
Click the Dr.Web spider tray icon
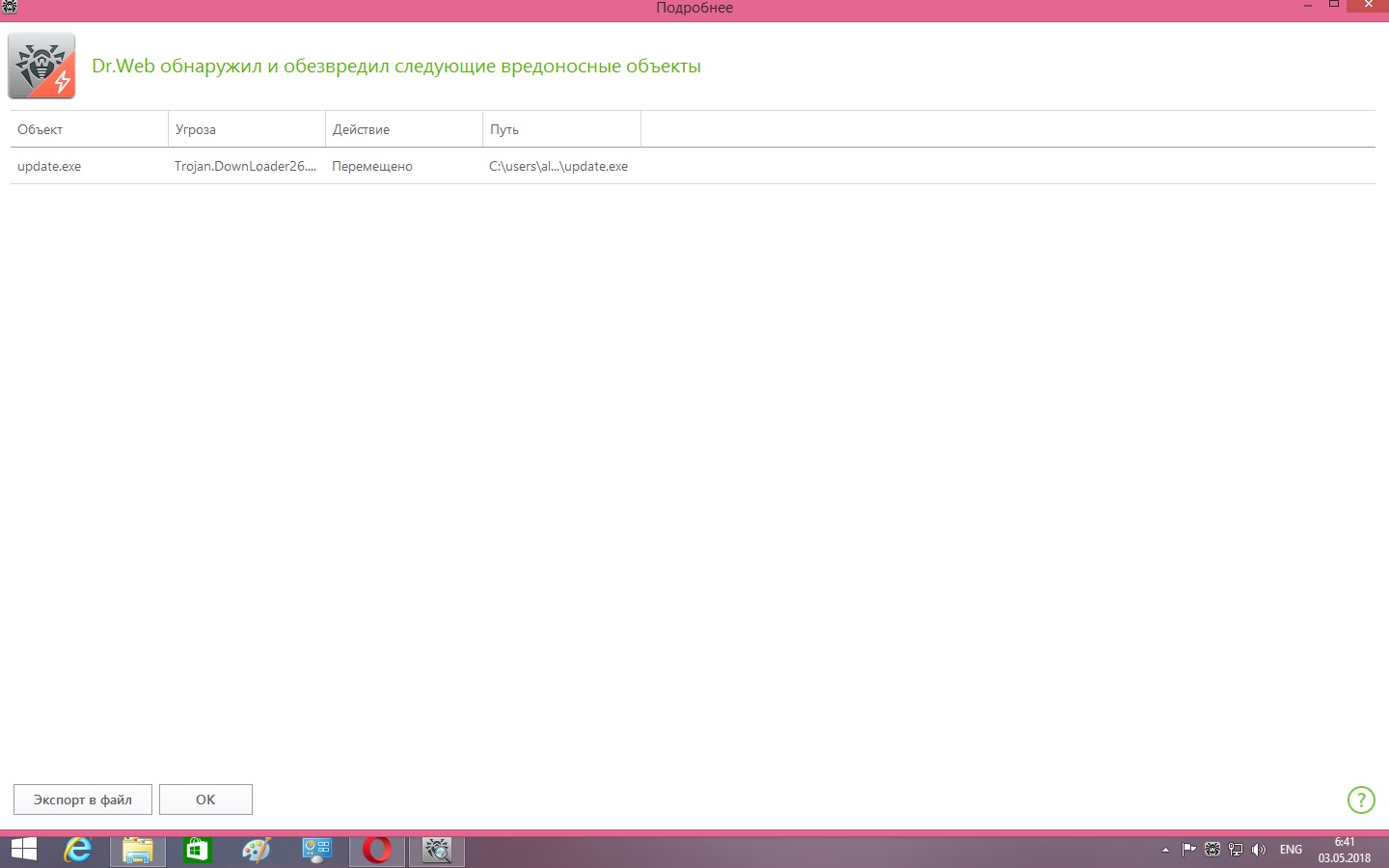point(1212,850)
